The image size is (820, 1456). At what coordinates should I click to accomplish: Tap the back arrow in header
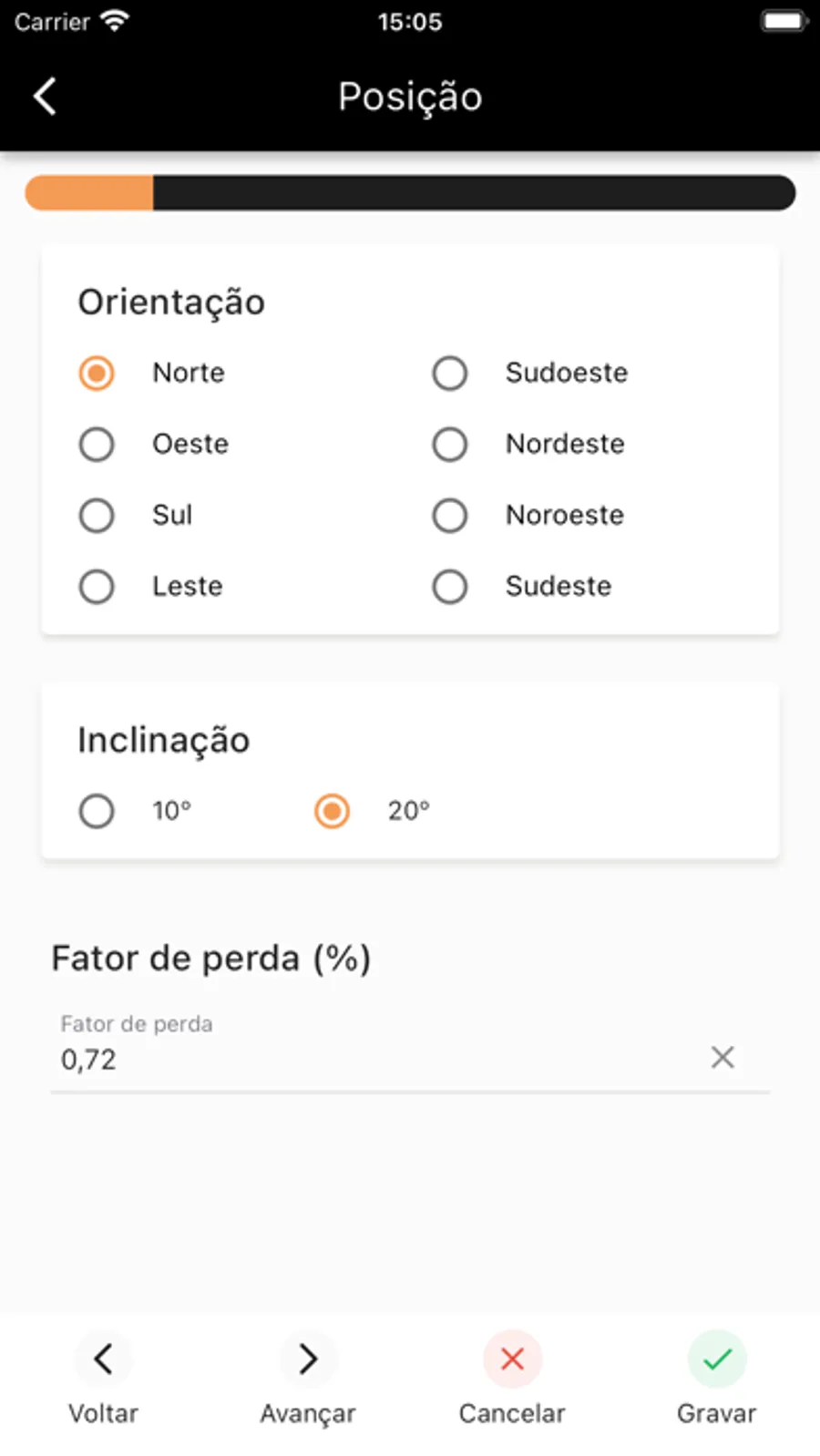(45, 96)
